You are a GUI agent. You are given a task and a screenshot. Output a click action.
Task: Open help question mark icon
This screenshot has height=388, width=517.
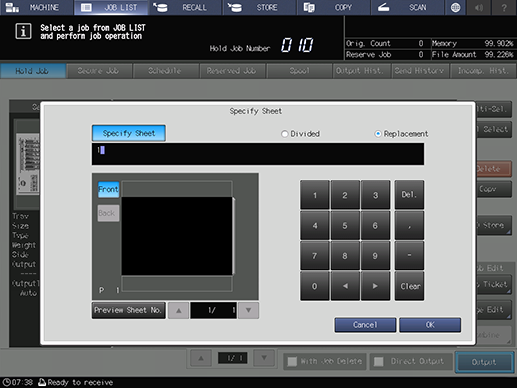[x=504, y=7]
